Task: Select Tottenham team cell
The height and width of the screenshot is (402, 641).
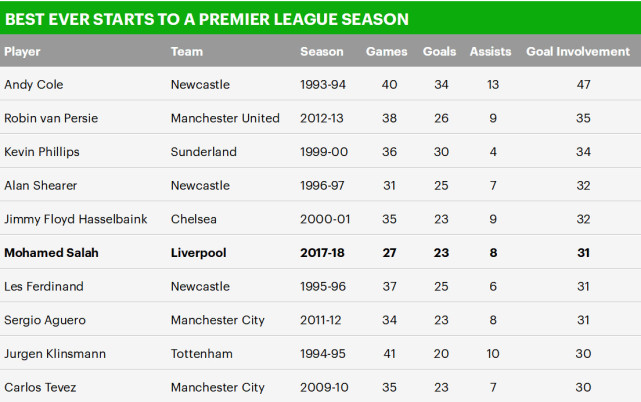Action: 202,354
